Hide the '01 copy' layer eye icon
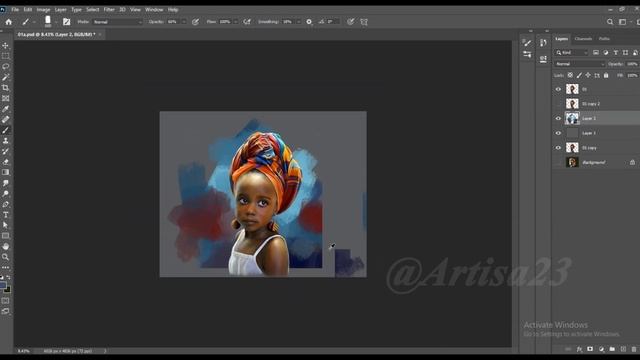 558,148
